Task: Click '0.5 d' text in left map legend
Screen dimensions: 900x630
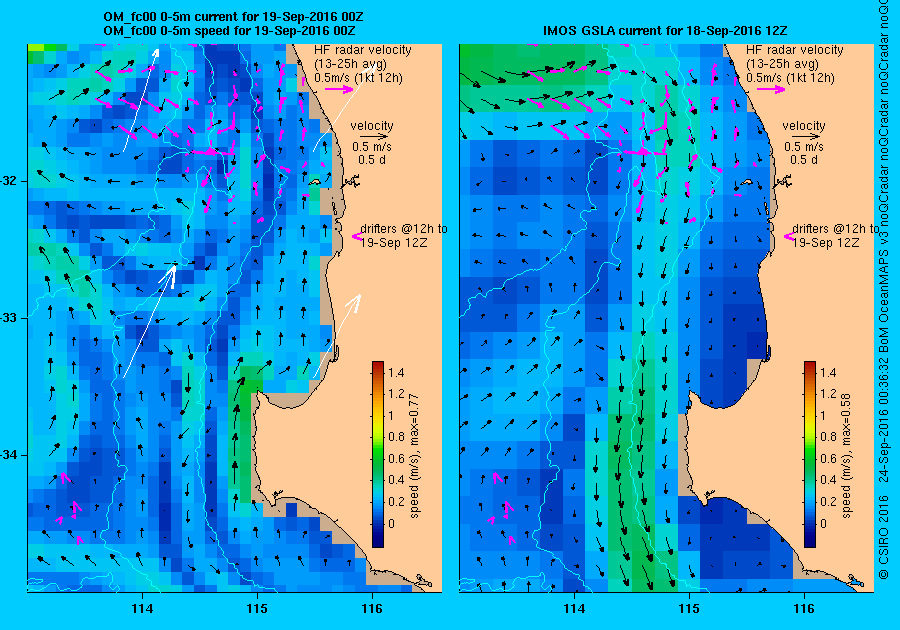Action: 372,160
